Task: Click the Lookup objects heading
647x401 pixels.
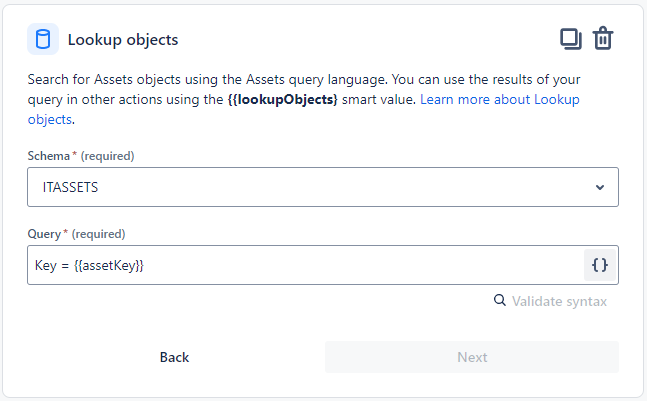Action: (x=123, y=40)
